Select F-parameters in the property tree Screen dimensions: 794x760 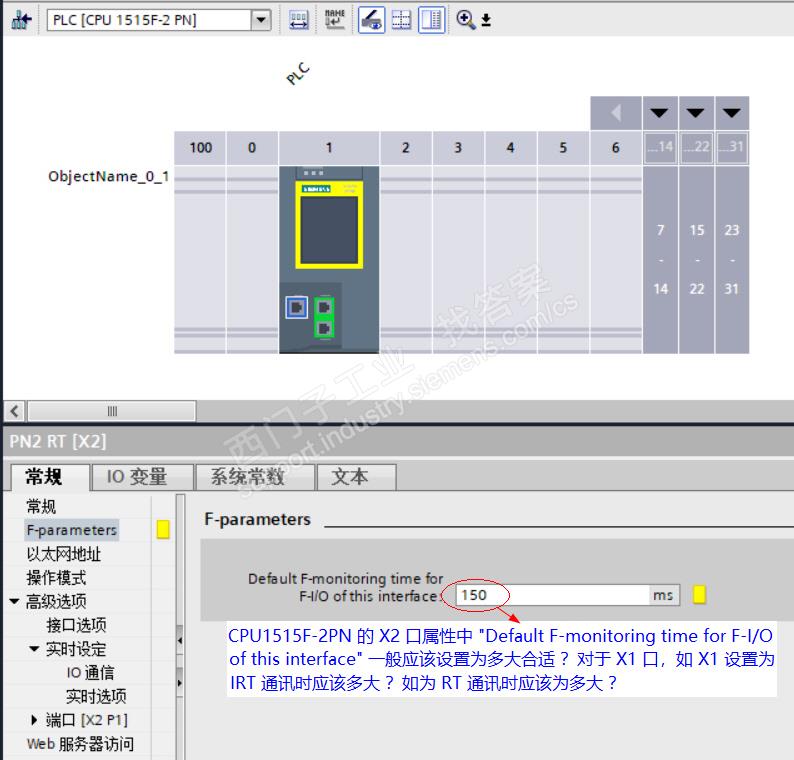tap(71, 530)
